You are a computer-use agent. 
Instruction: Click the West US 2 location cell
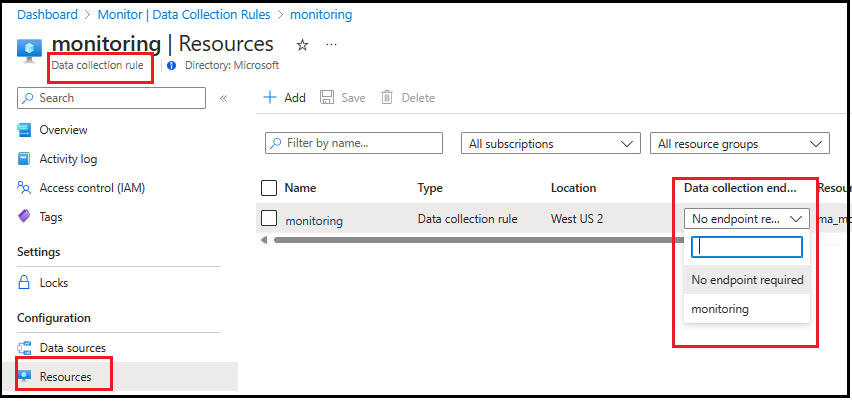(577, 219)
